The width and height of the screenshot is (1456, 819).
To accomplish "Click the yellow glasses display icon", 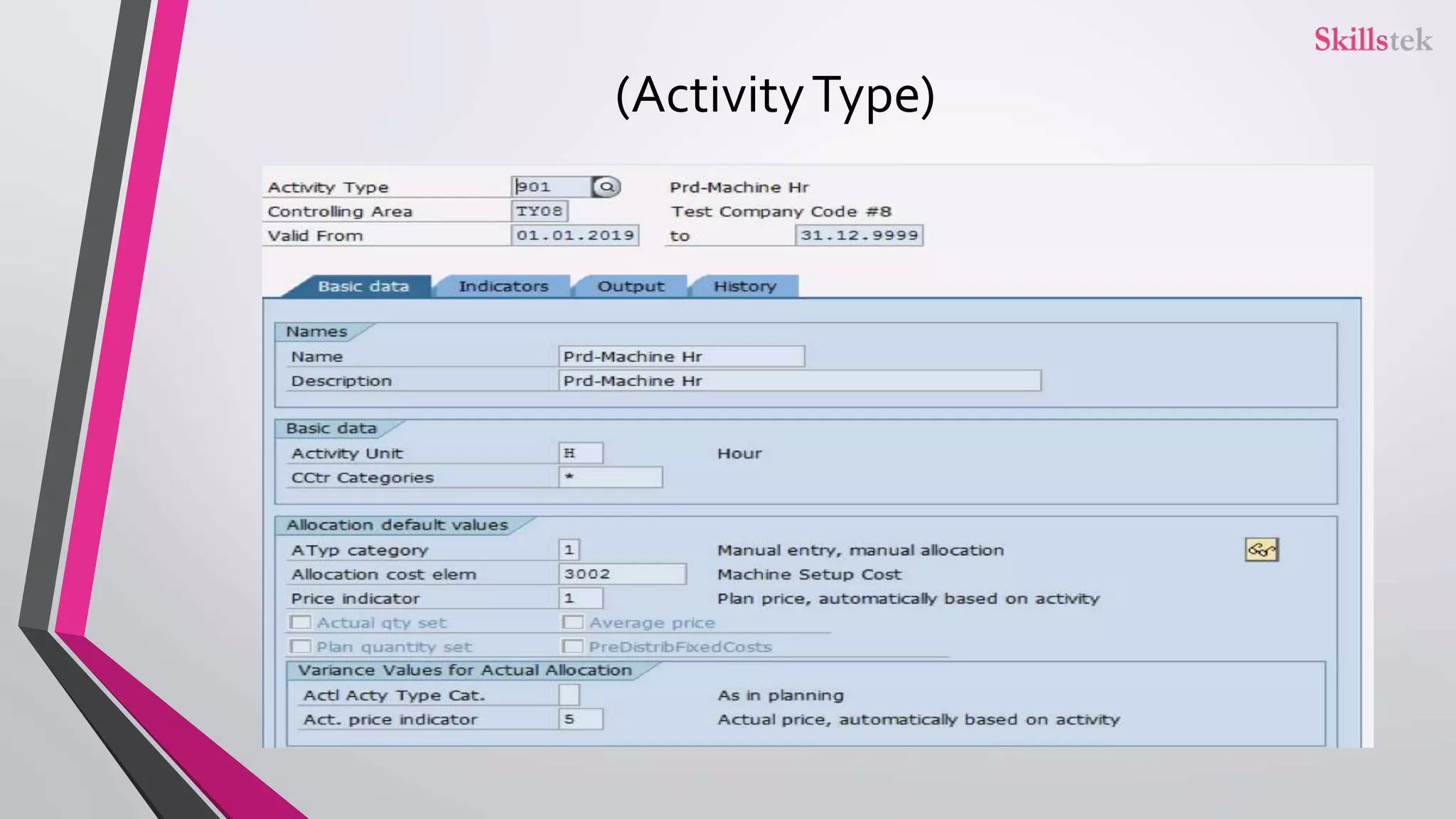I will click(x=1262, y=550).
